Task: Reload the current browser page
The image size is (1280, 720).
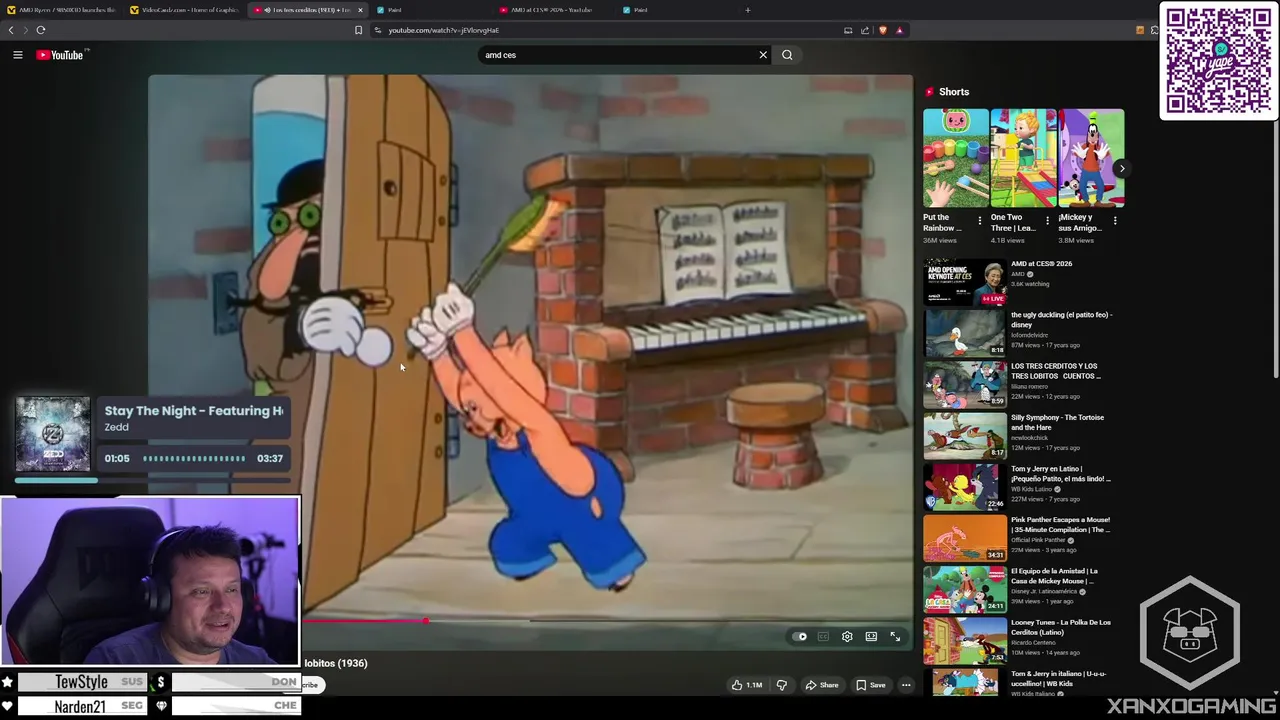Action: pos(41,30)
